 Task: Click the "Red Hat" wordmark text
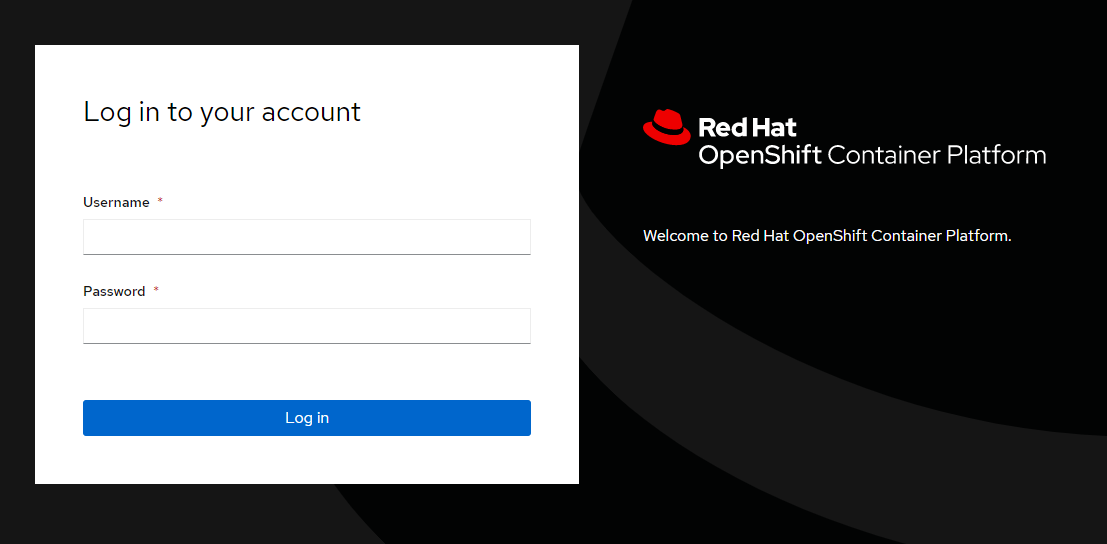click(x=747, y=127)
